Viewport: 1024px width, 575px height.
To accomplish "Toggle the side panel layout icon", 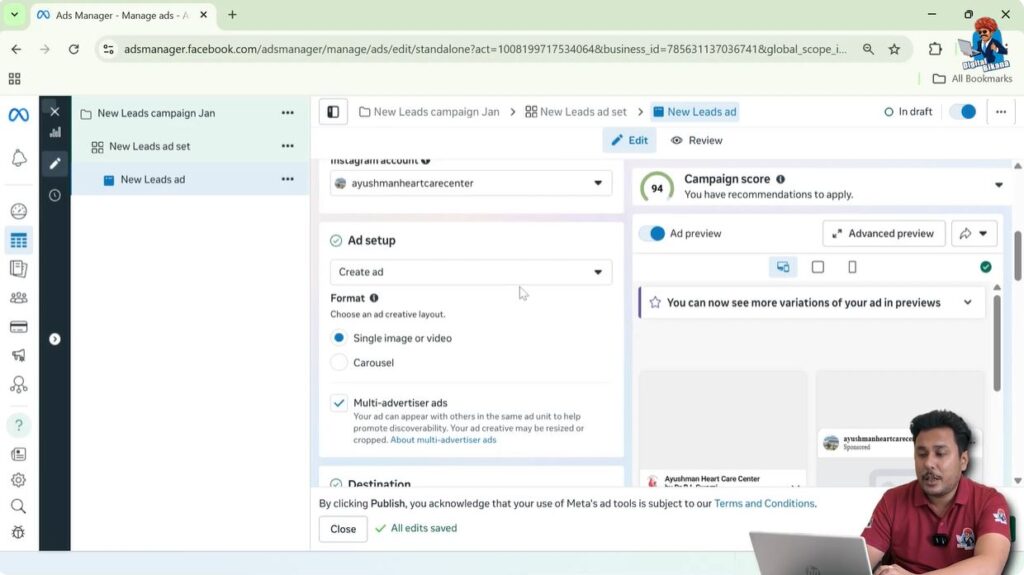I will click(x=333, y=112).
